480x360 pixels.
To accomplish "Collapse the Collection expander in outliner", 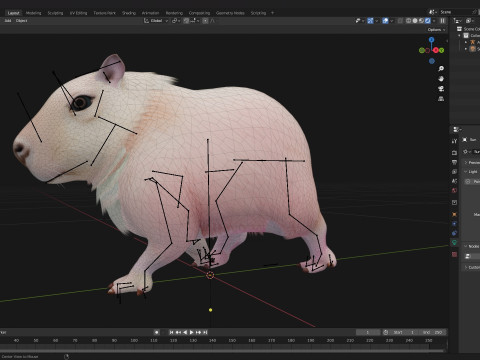I will click(x=459, y=36).
